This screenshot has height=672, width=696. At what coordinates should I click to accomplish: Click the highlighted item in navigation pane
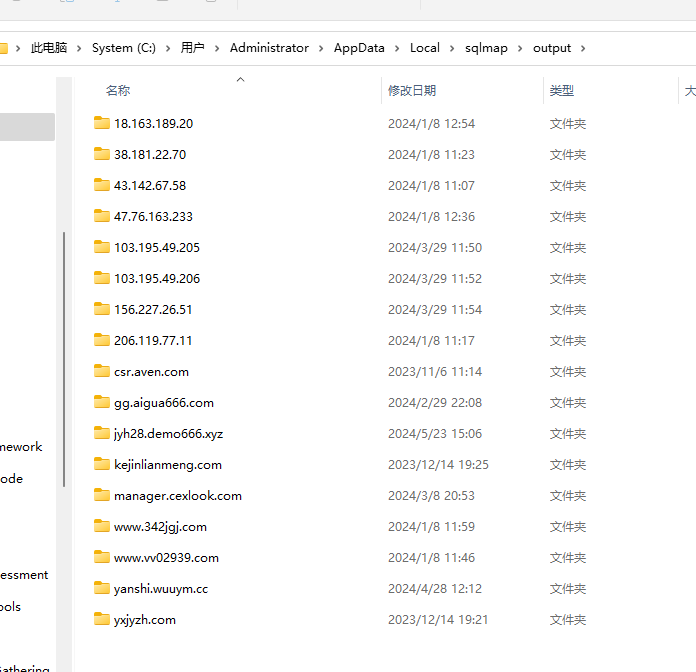[27, 127]
